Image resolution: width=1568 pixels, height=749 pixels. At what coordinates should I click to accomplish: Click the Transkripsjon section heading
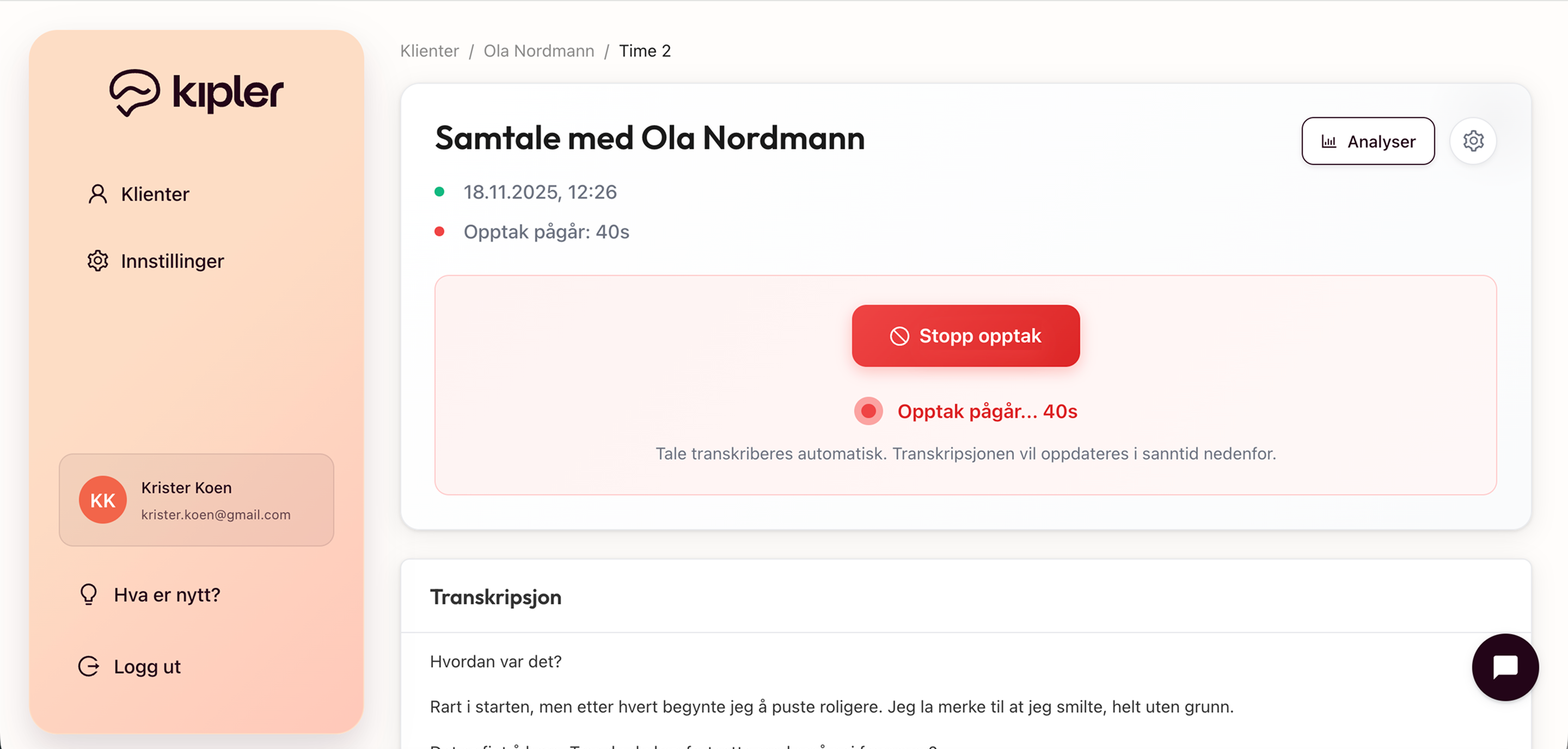(x=495, y=597)
